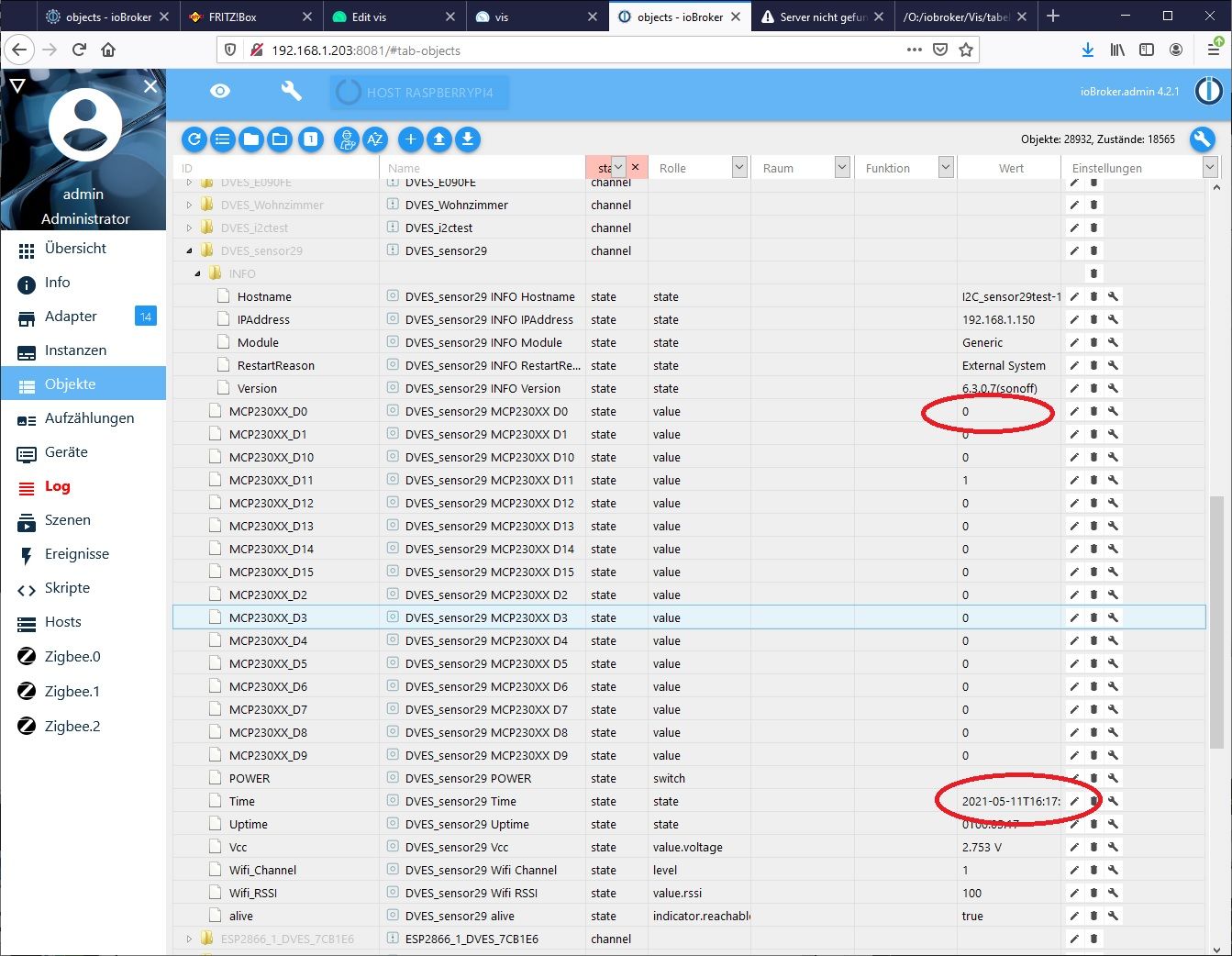Open the type filter dropdown showing sta

[618, 167]
